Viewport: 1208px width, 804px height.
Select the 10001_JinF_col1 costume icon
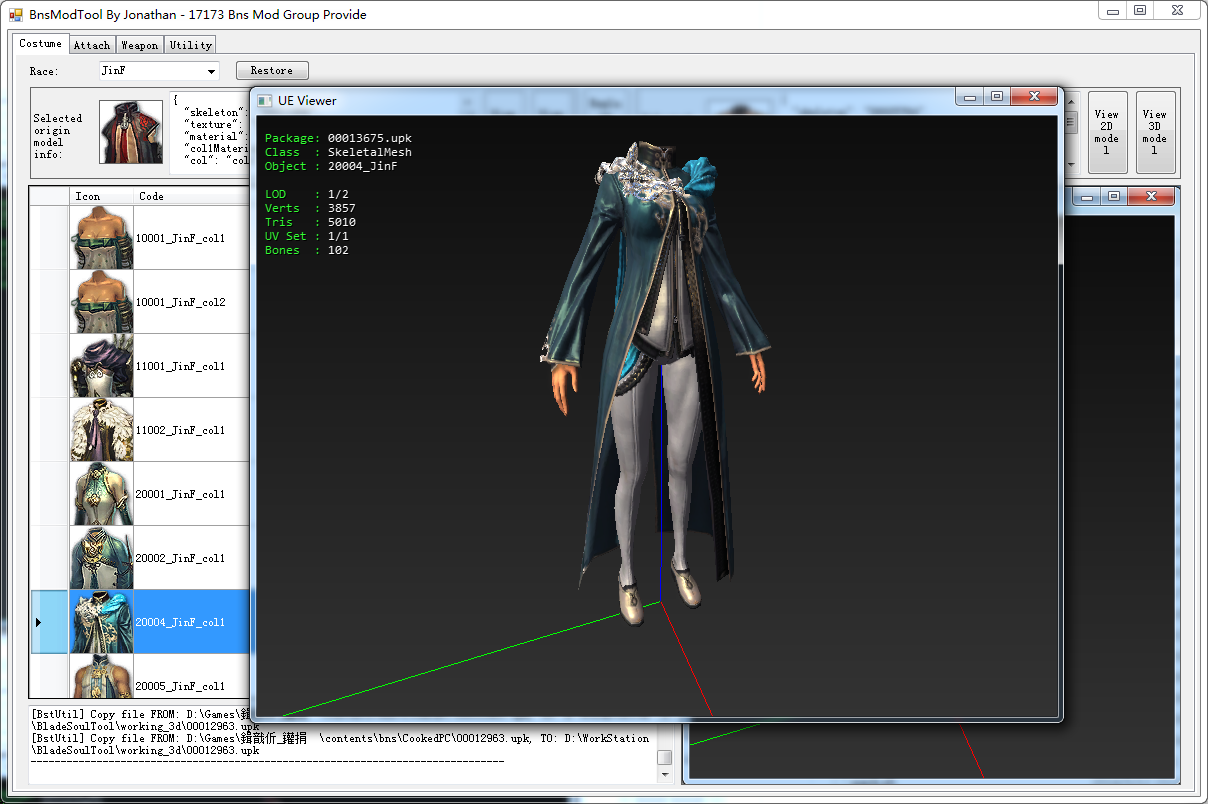(102, 238)
